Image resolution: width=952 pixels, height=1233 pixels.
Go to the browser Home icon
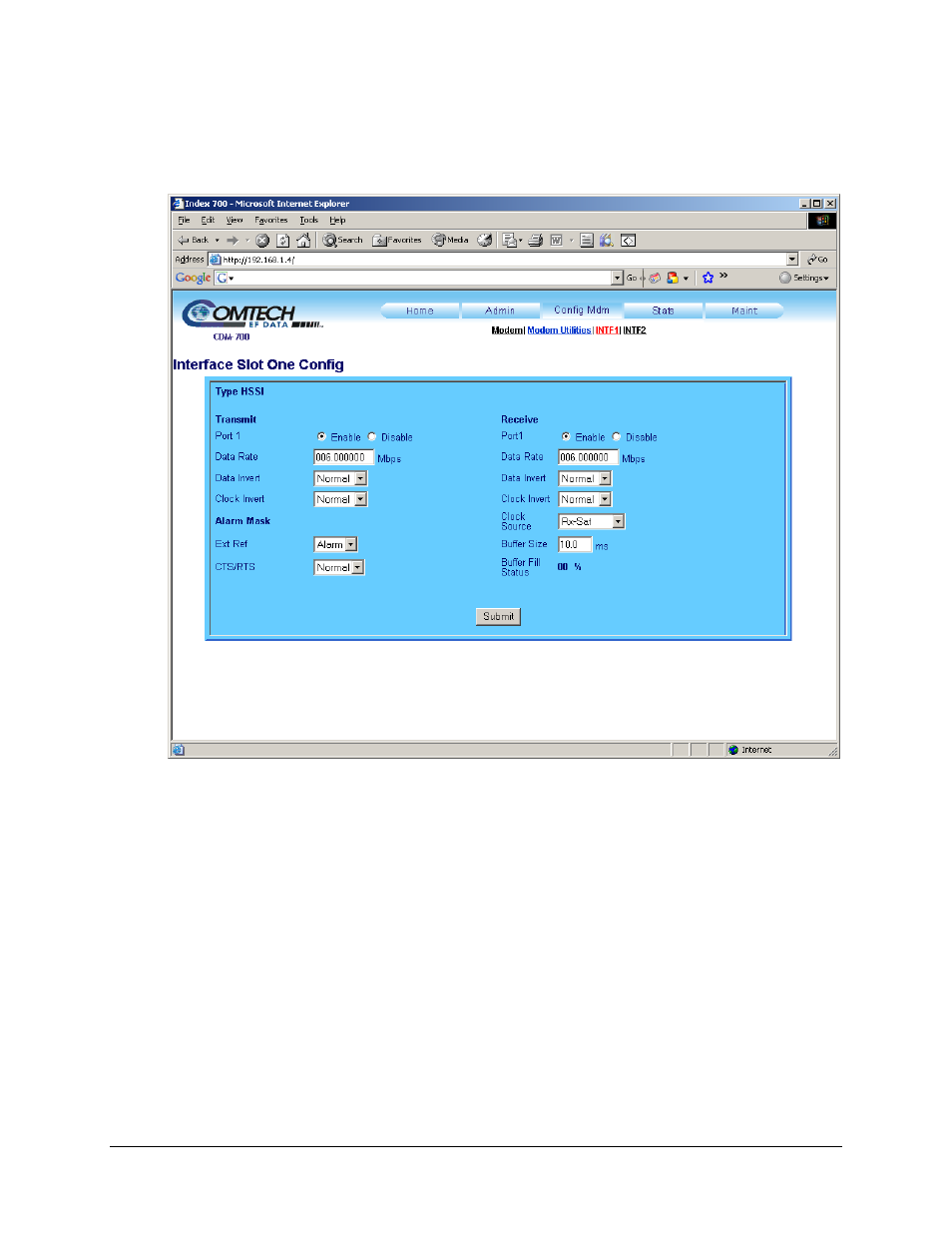[x=303, y=241]
